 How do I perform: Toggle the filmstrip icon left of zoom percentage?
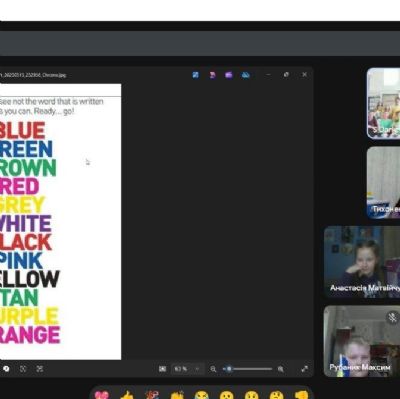[x=162, y=369]
